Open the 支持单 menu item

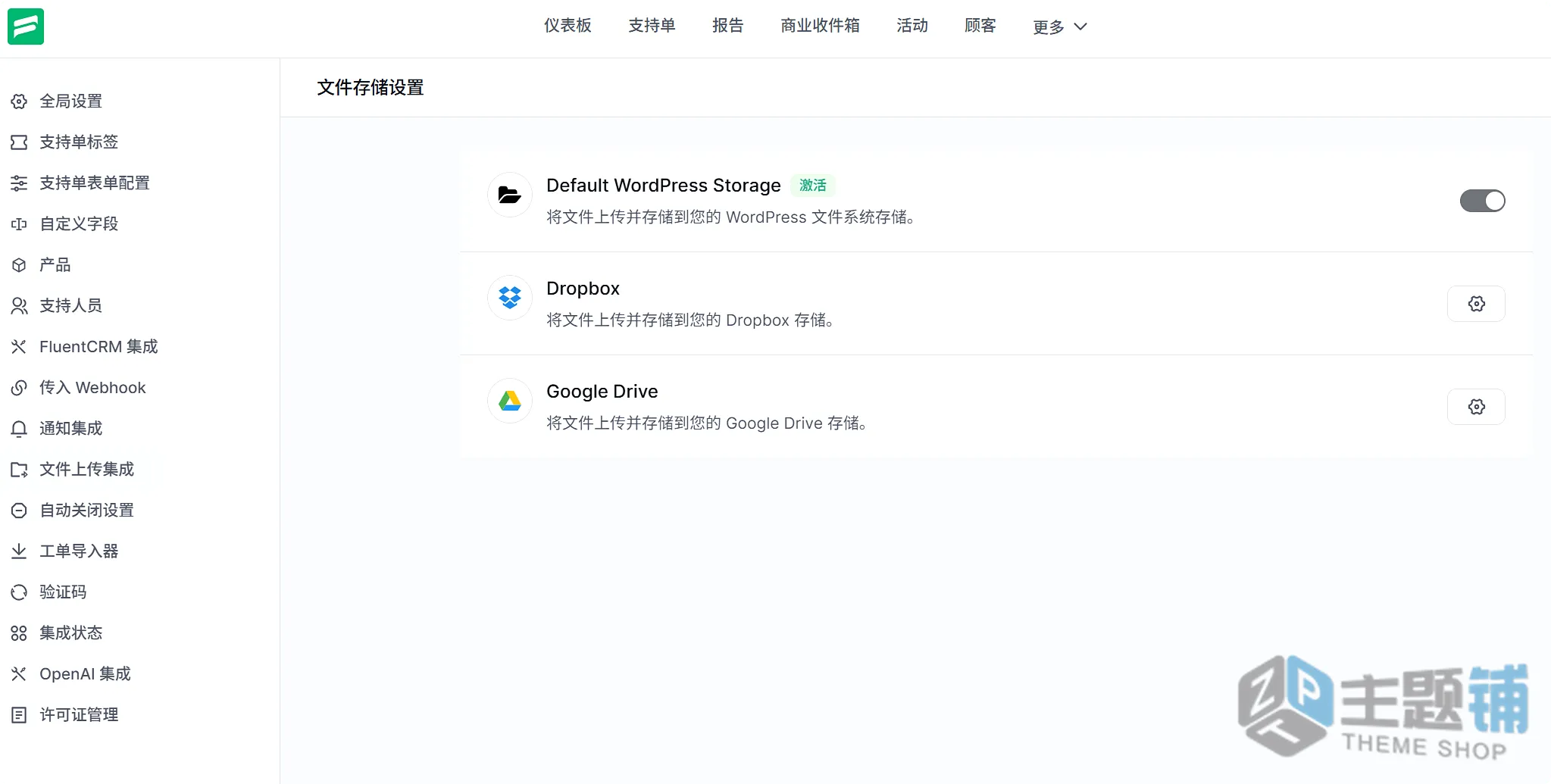tap(652, 26)
